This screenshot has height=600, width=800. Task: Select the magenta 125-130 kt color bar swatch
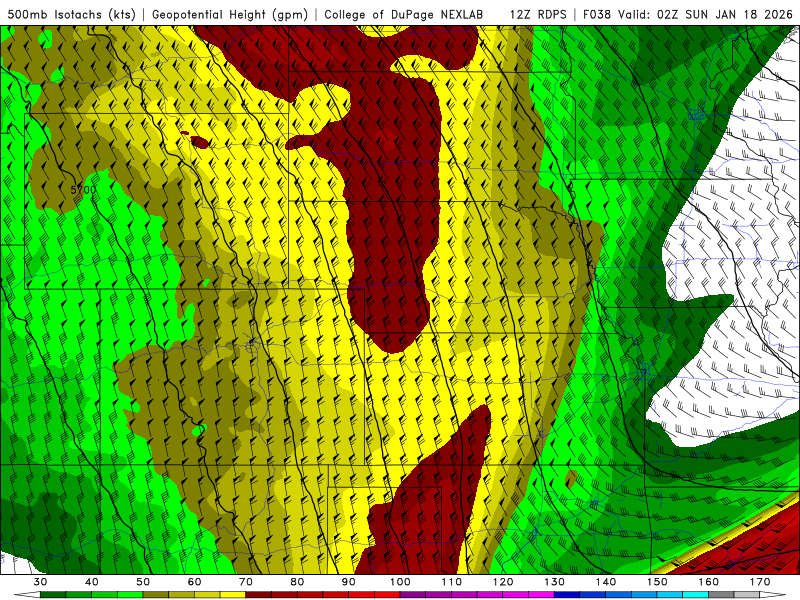541,595
